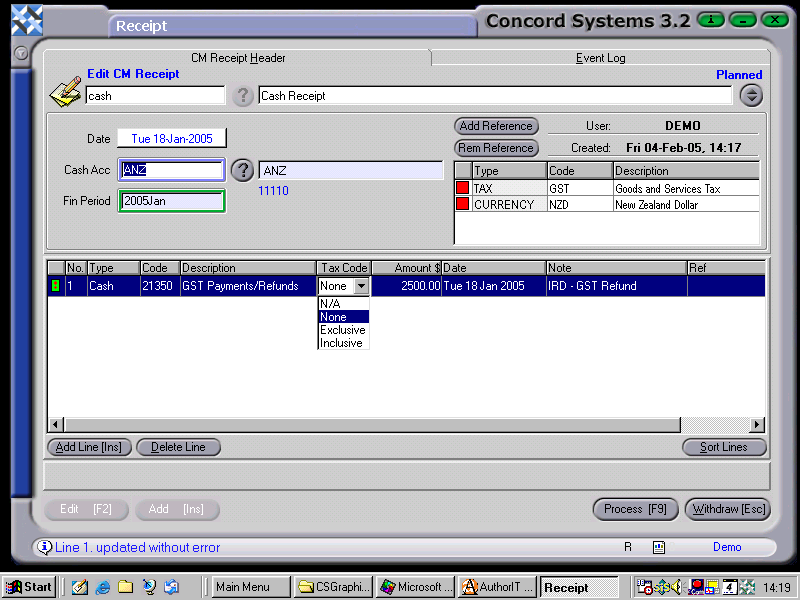800x600 pixels.
Task: Open help beside the Cash Receipt description
Action: click(244, 96)
